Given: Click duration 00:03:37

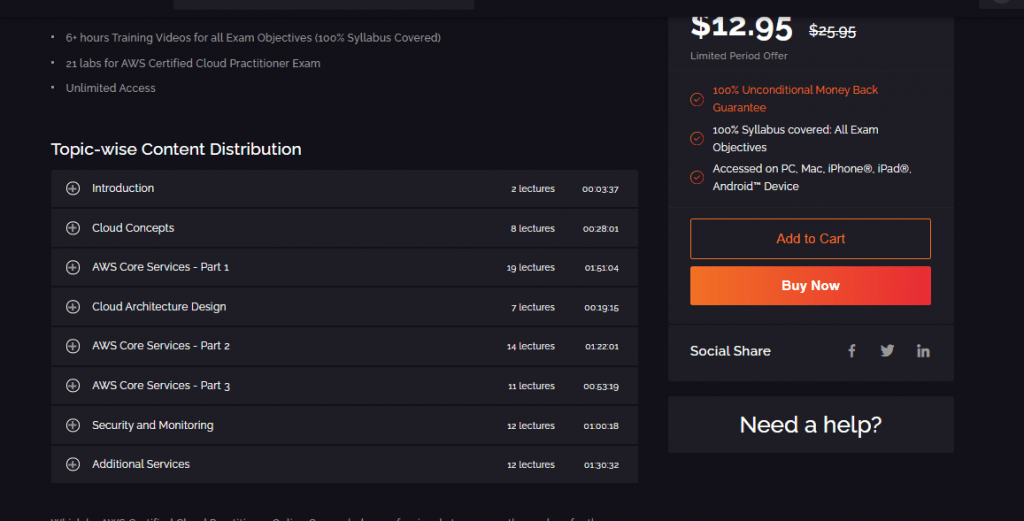Looking at the screenshot, I should (600, 189).
